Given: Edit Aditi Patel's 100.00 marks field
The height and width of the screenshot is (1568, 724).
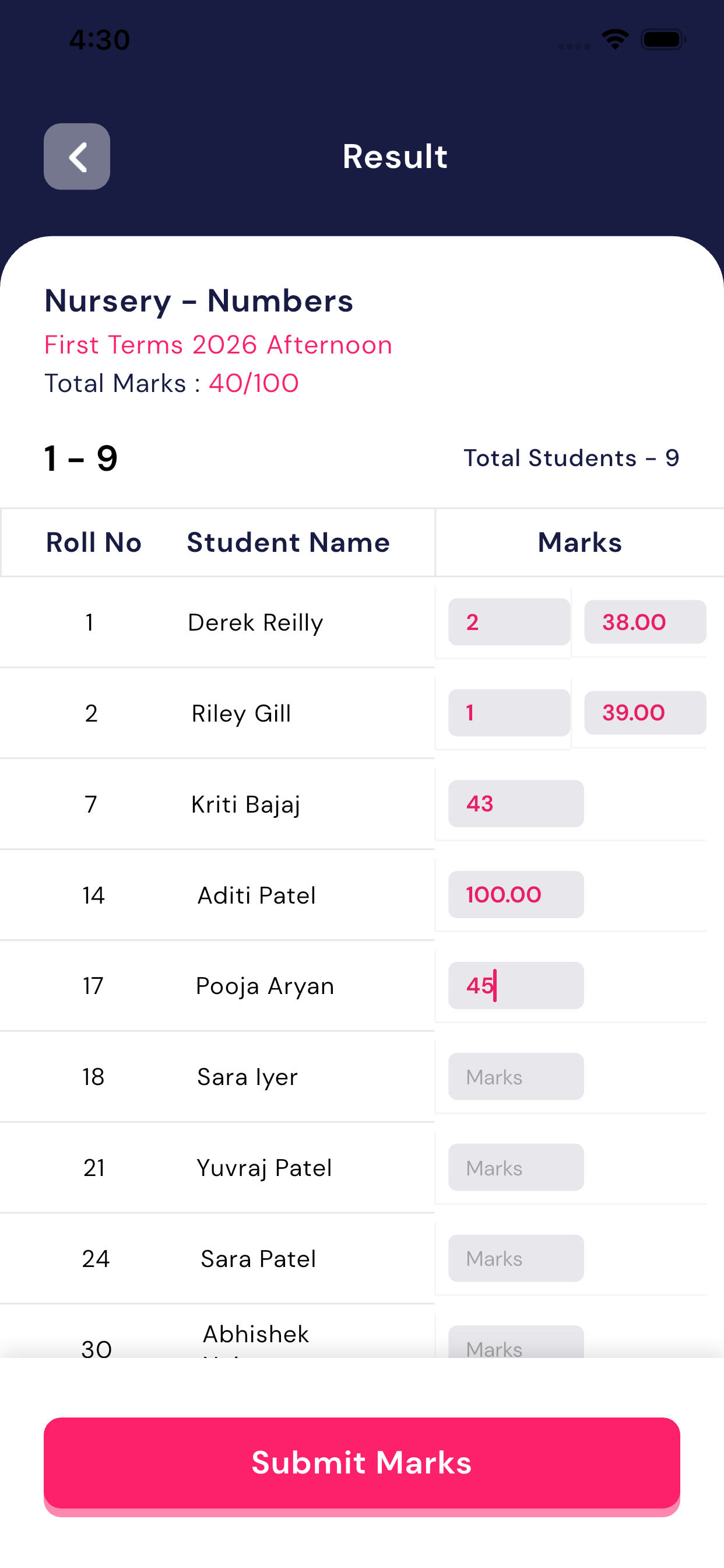Looking at the screenshot, I should click(x=515, y=894).
